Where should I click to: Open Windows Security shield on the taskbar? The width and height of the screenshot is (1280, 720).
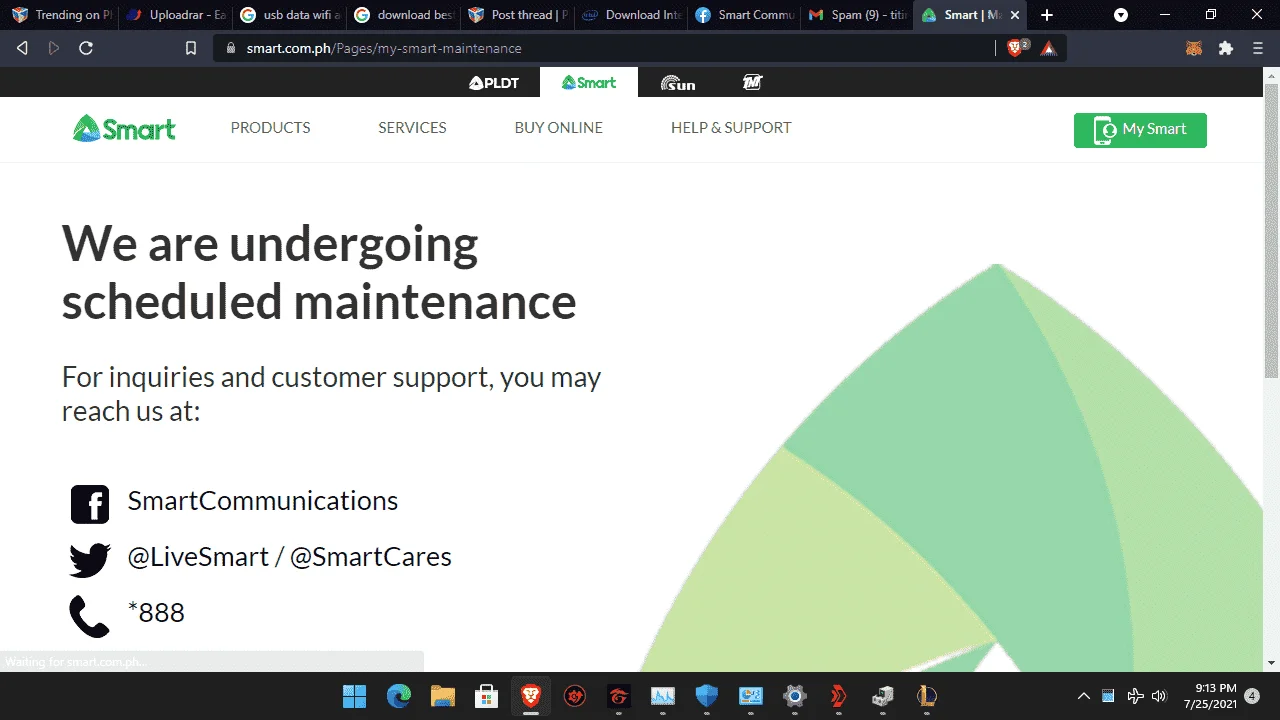coord(707,696)
